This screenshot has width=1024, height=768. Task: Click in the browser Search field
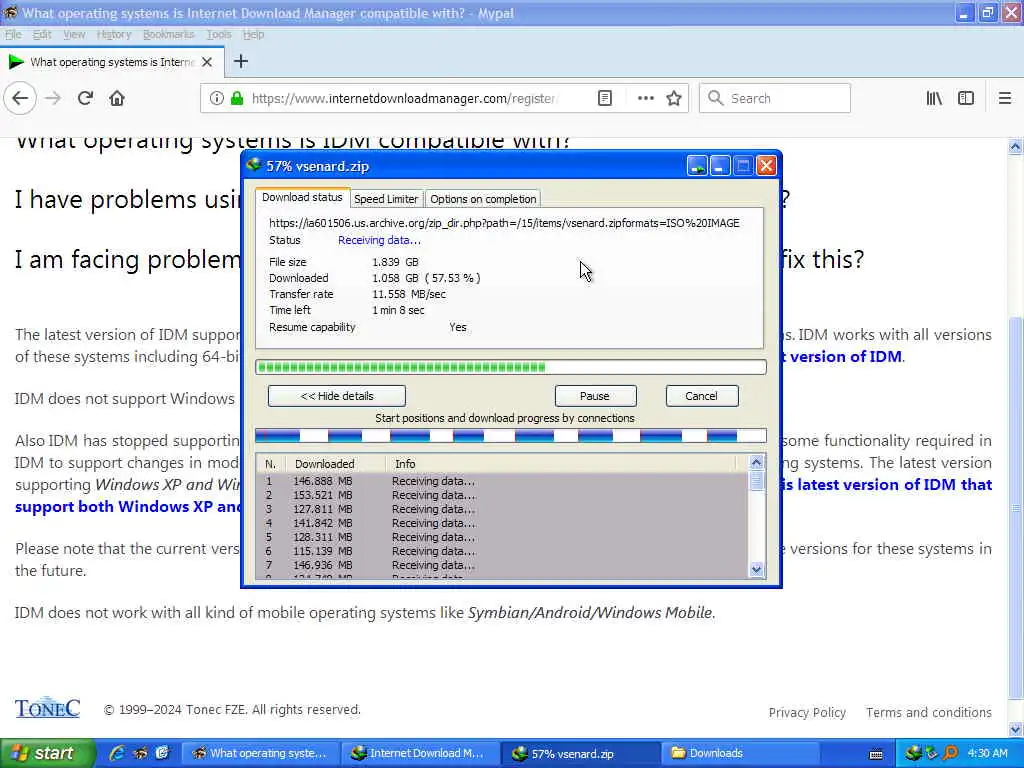pos(775,99)
